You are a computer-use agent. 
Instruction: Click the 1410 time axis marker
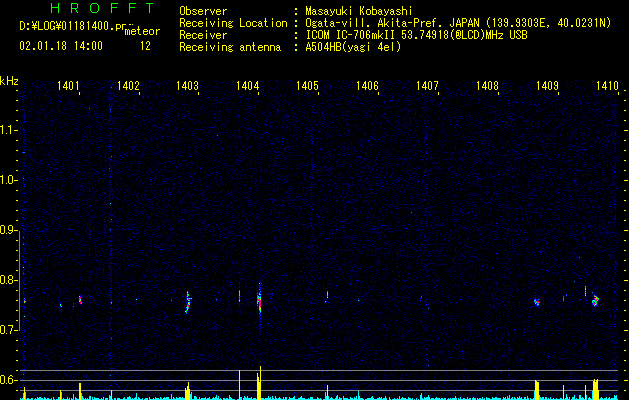pos(607,85)
